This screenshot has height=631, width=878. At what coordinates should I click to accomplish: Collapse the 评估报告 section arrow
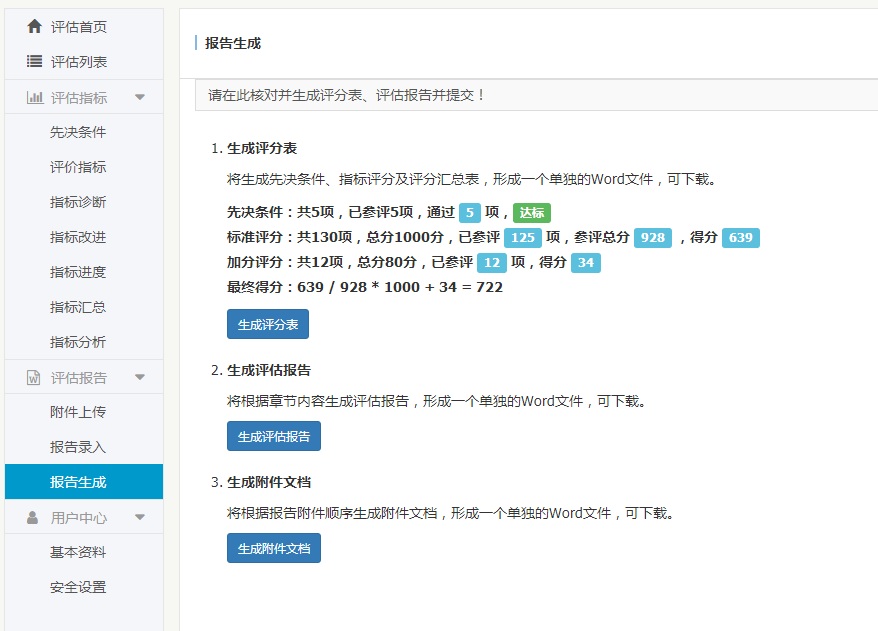[x=140, y=377]
